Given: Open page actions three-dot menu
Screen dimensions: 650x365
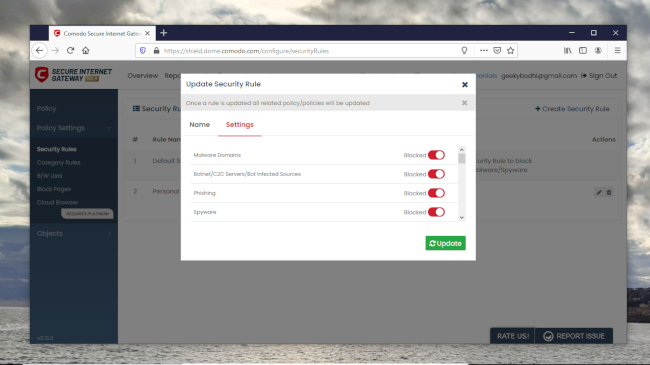Looking at the screenshot, I should pos(483,51).
